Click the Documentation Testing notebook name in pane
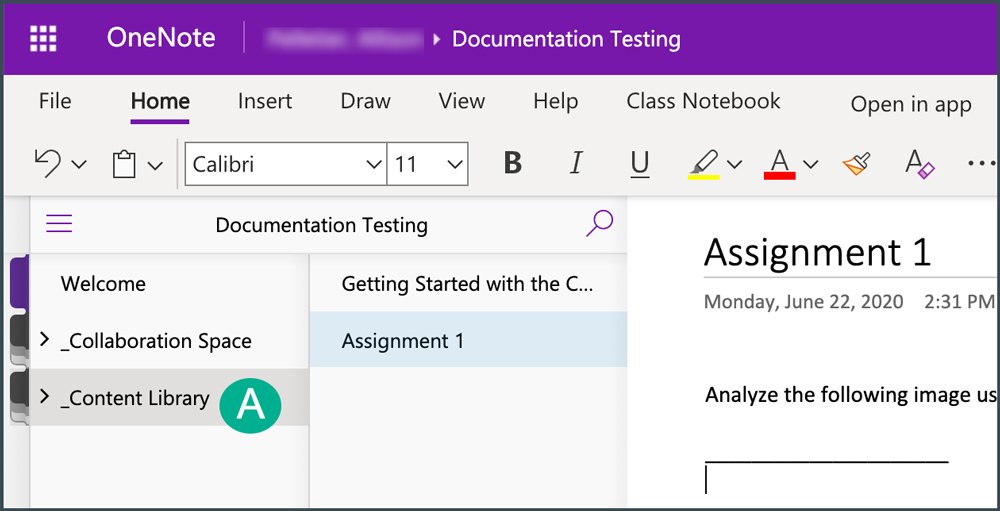Screen dimensions: 1000x511 click(x=321, y=225)
